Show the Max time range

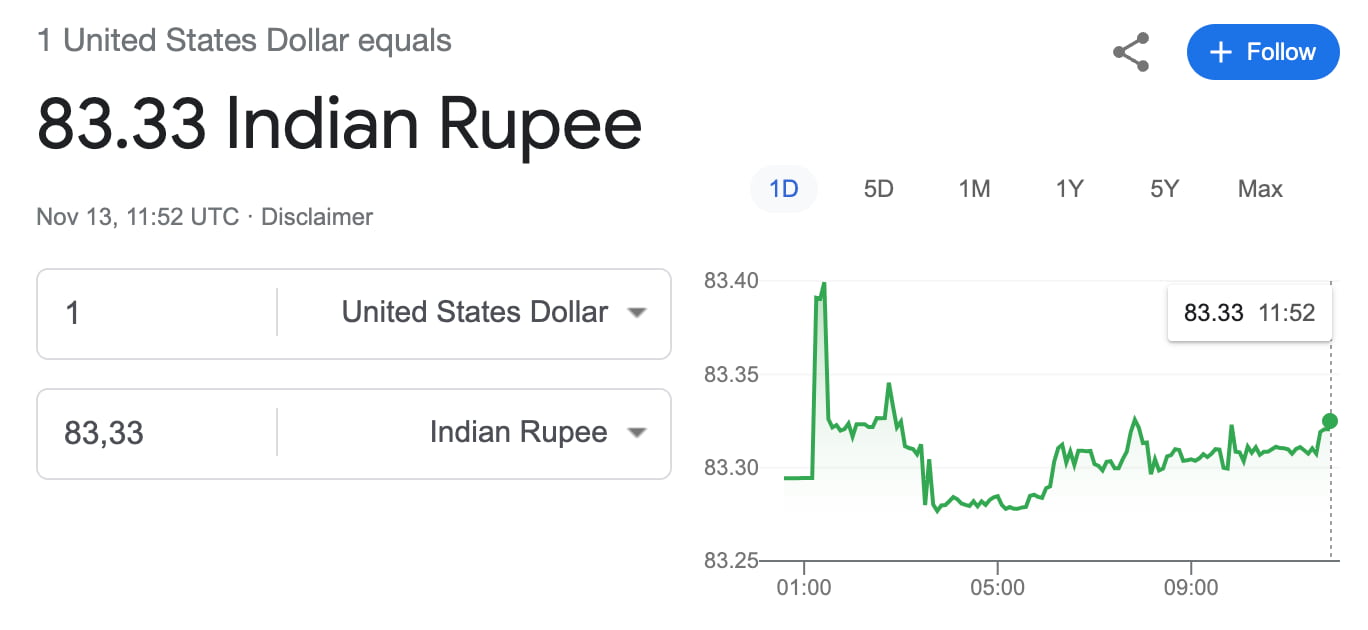point(1260,189)
